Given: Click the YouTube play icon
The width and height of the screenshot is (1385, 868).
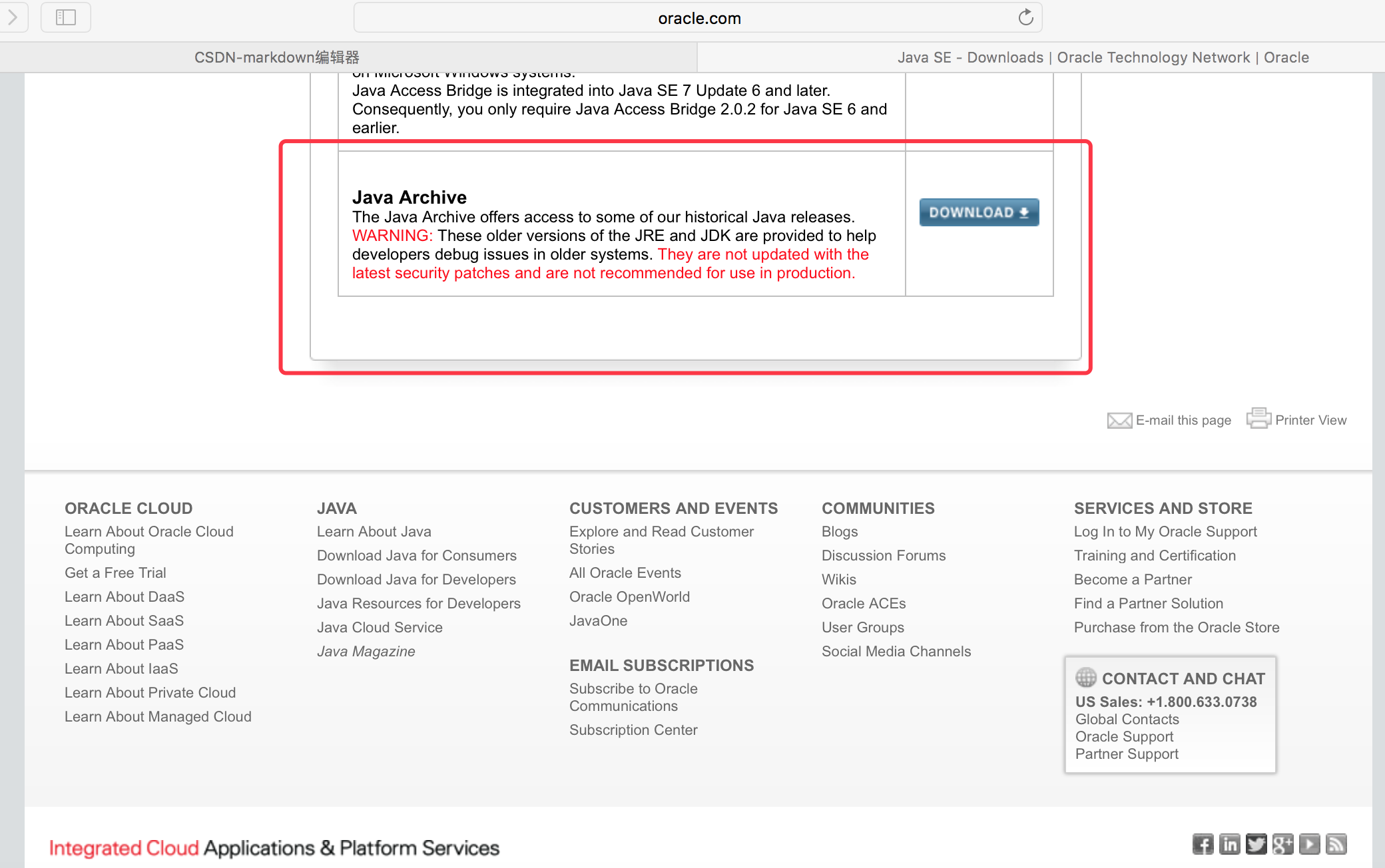Looking at the screenshot, I should tap(1309, 844).
